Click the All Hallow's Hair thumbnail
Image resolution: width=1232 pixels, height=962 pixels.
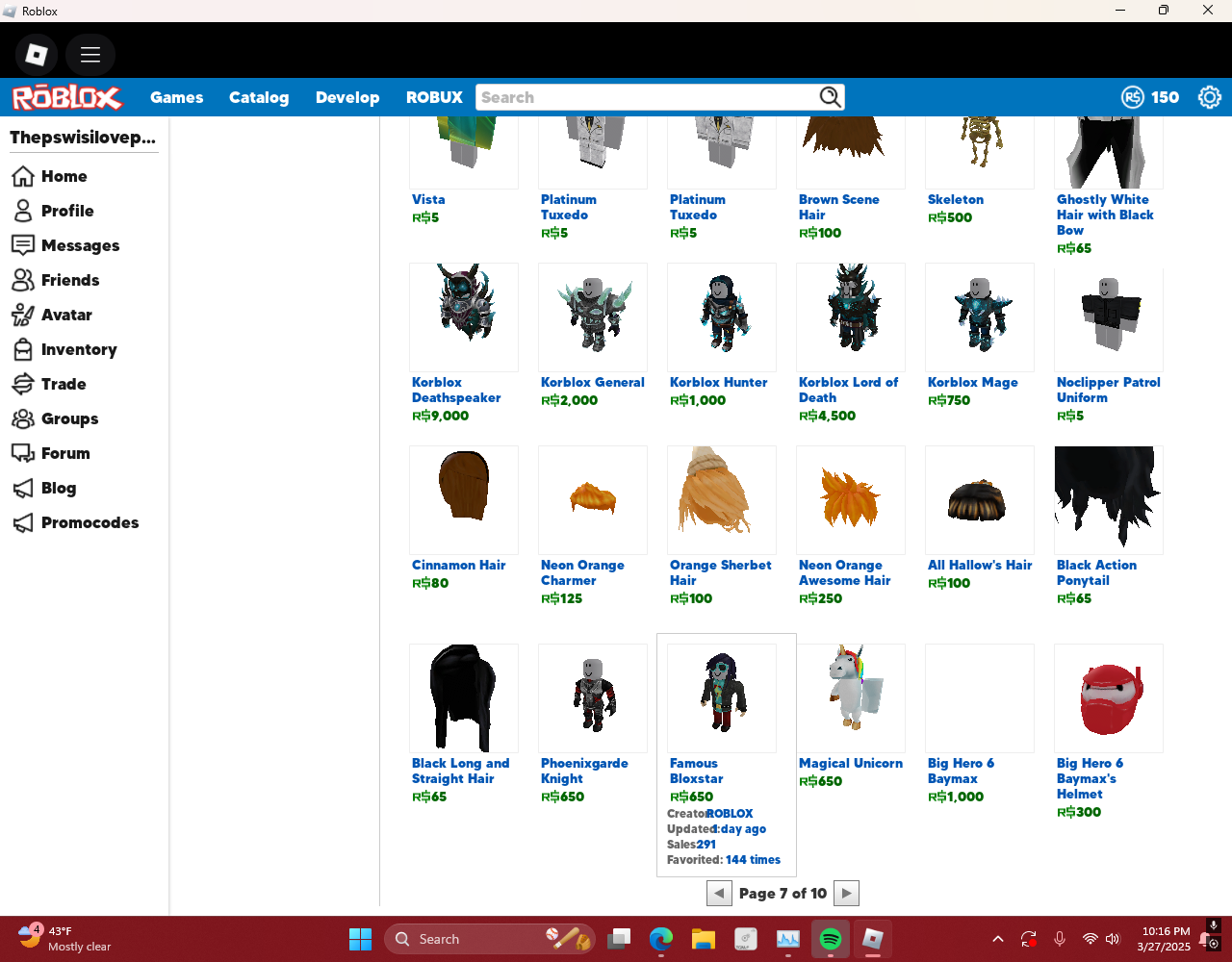coord(980,500)
